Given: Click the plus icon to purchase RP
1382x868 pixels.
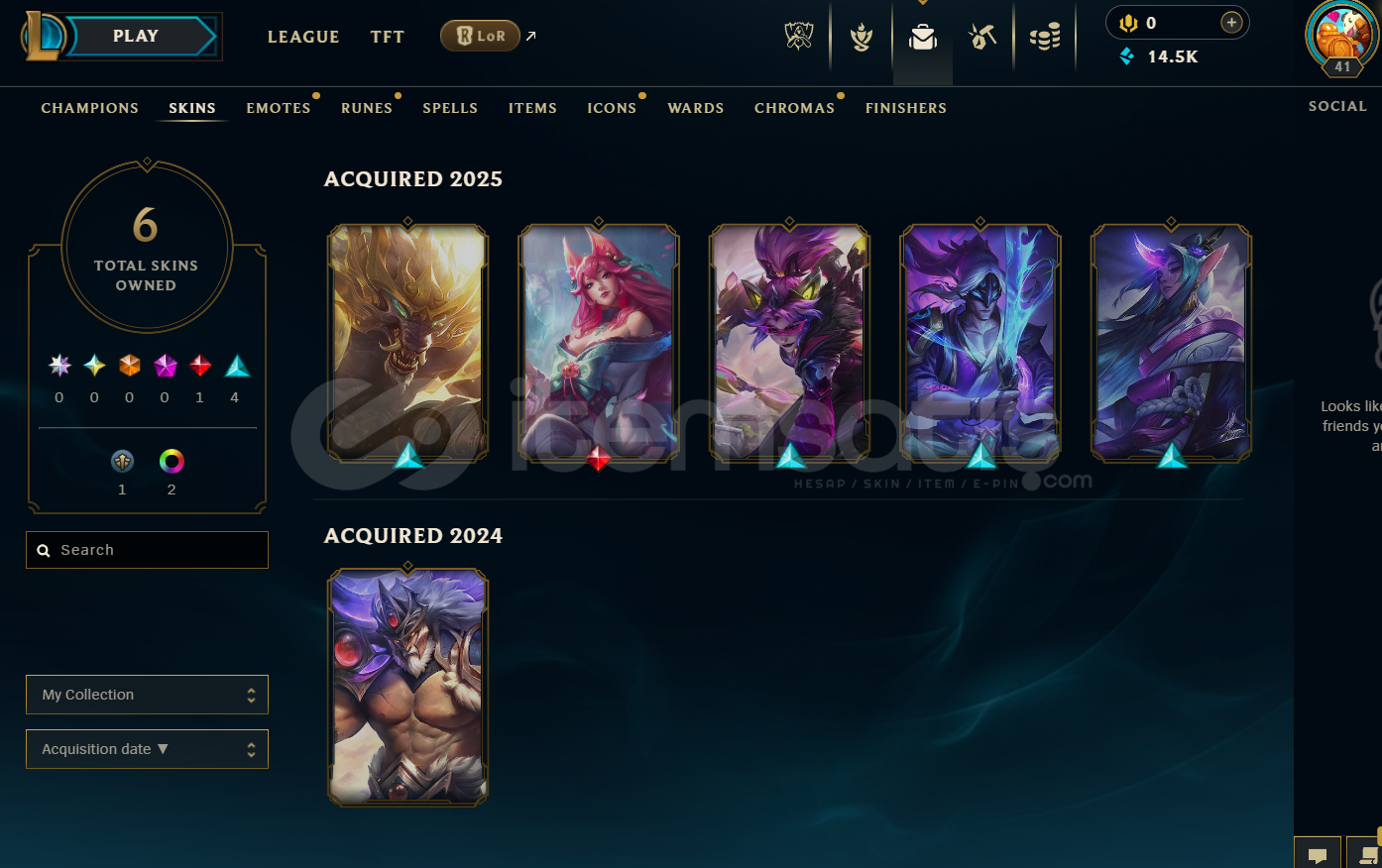Looking at the screenshot, I should click(1231, 22).
